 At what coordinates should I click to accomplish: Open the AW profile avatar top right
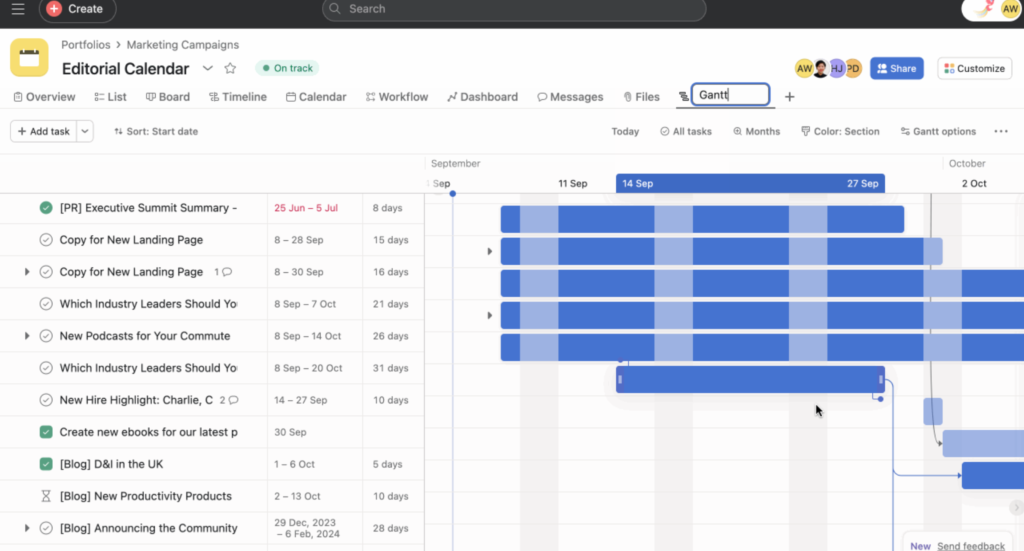[1010, 9]
